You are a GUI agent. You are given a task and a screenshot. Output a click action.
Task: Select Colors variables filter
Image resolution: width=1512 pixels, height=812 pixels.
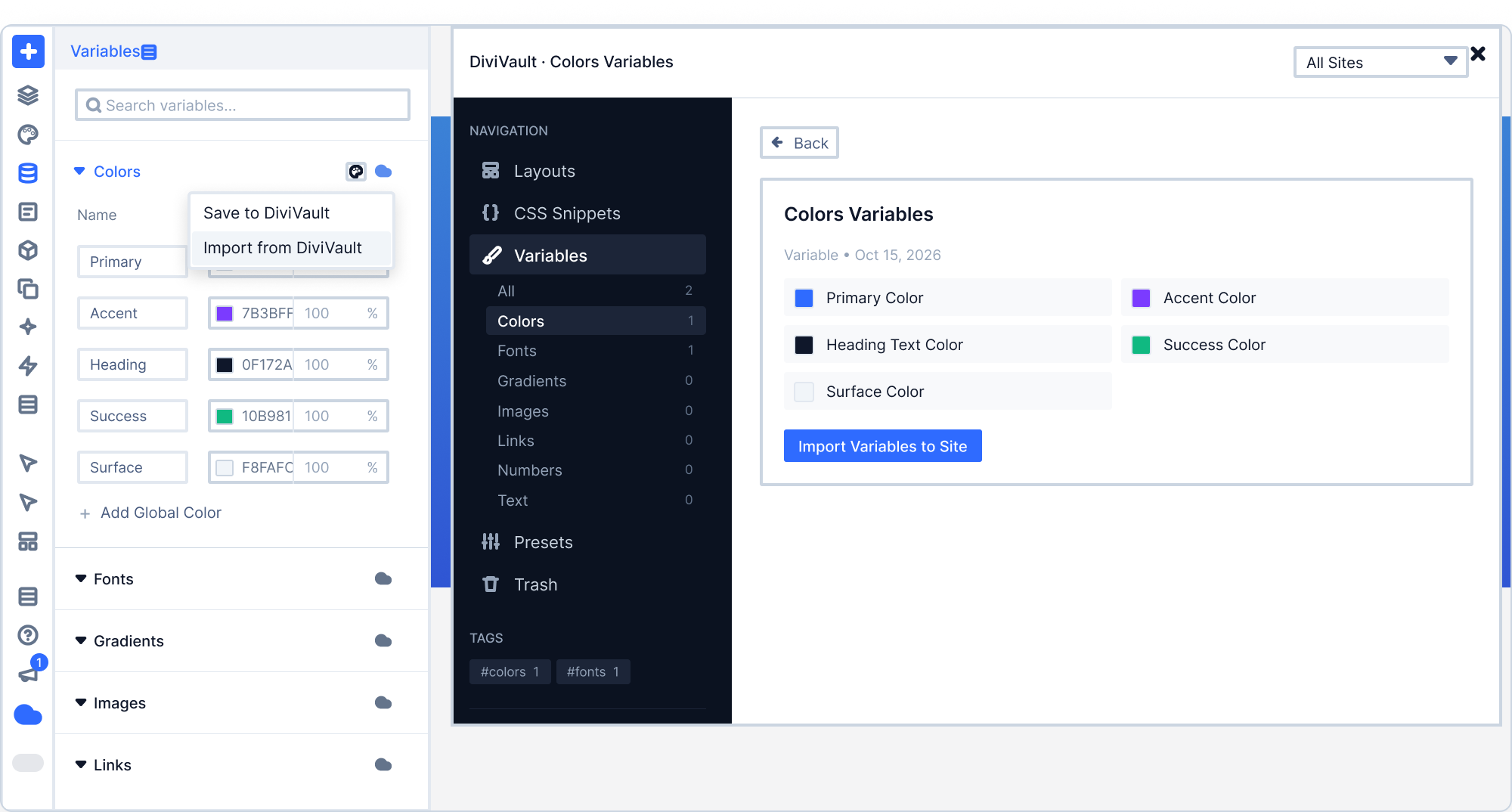596,321
